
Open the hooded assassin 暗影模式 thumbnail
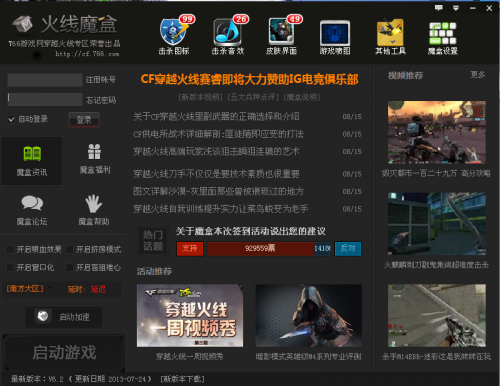tap(309, 315)
